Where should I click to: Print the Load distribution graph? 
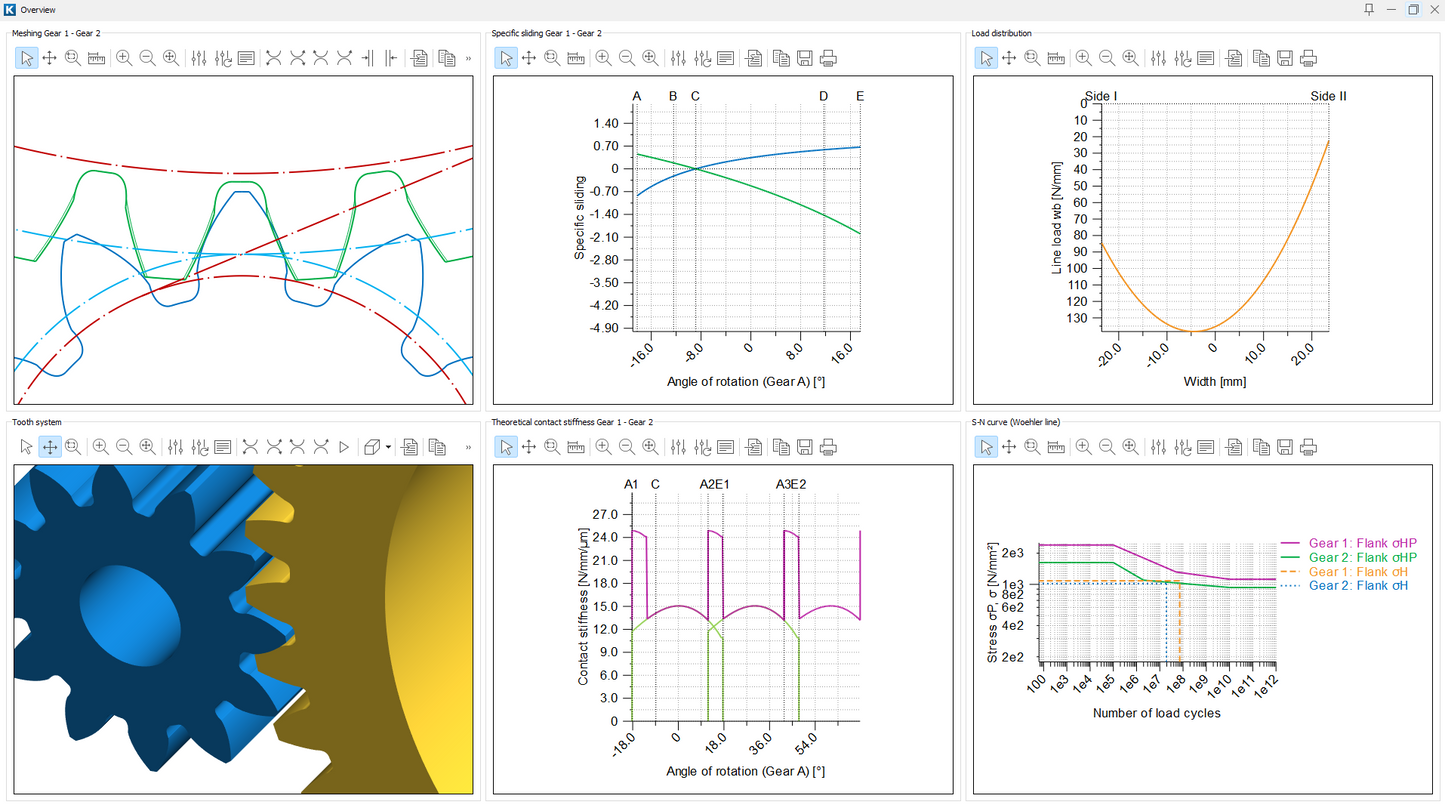[1308, 58]
